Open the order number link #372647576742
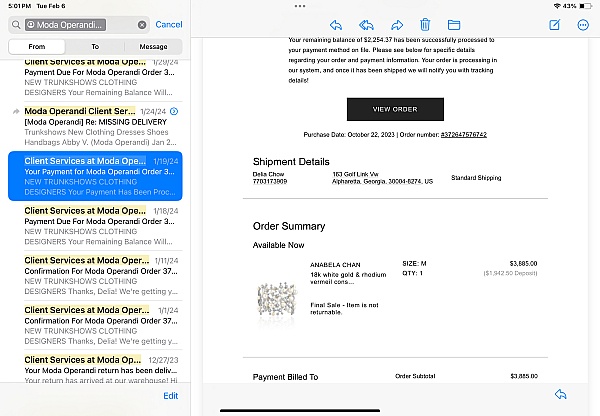The height and width of the screenshot is (416, 600). [x=464, y=135]
